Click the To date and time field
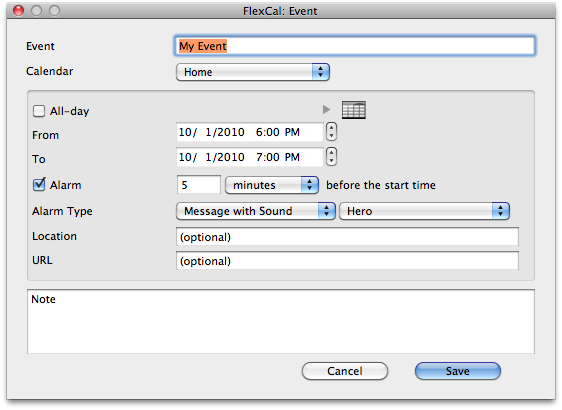The width and height of the screenshot is (562, 410). [x=250, y=157]
